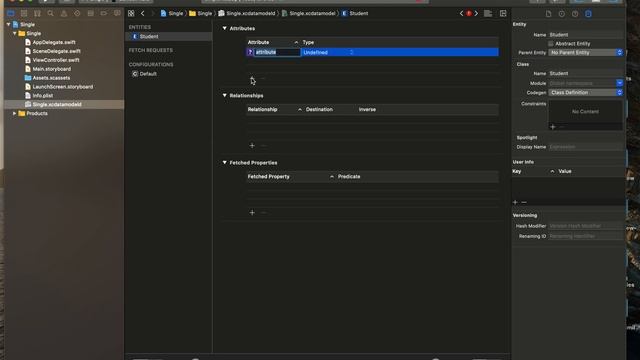
Task: Toggle the Abstract Entity checkbox
Action: (x=551, y=44)
